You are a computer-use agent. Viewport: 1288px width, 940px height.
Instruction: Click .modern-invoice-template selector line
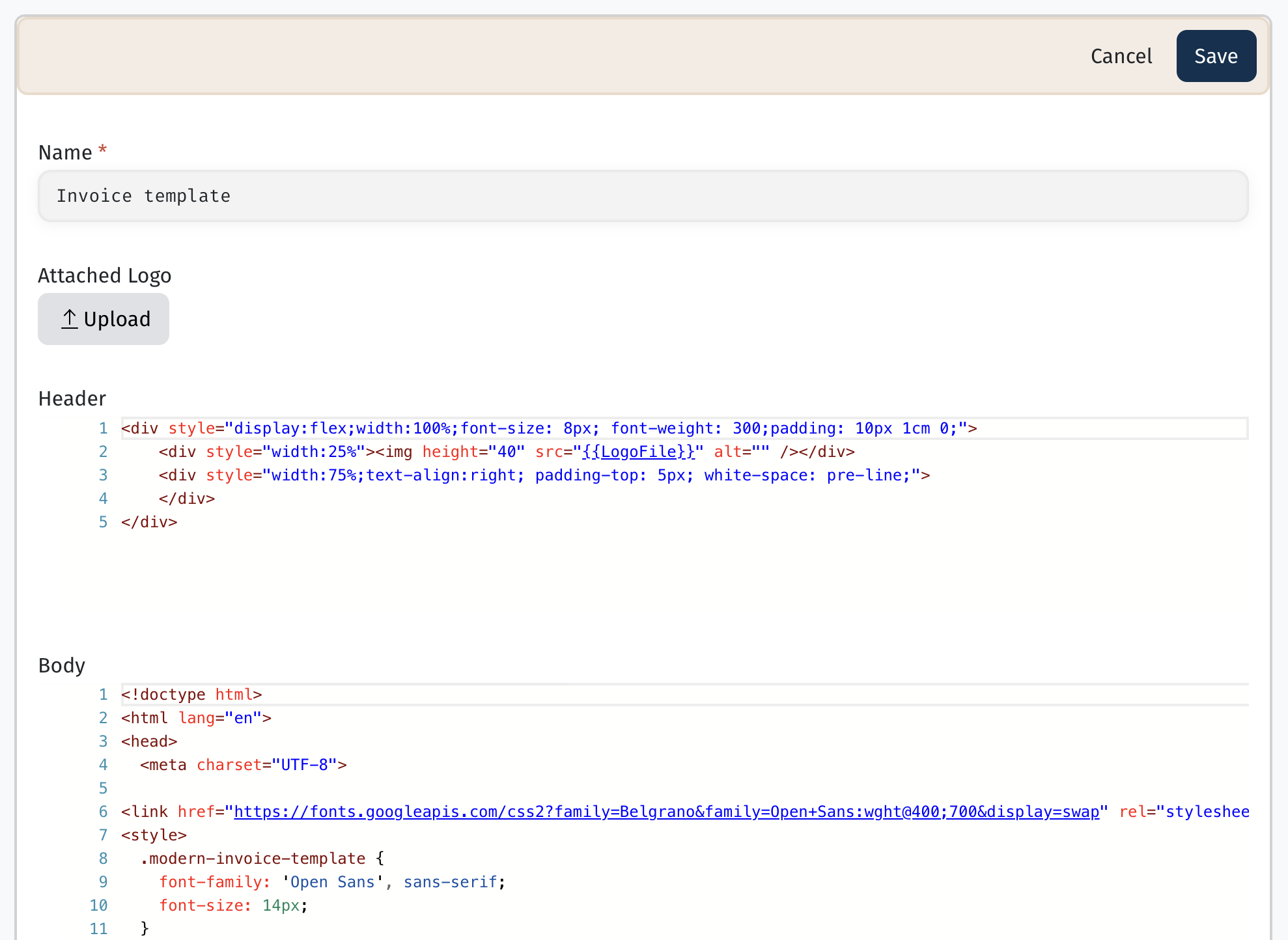[262, 859]
